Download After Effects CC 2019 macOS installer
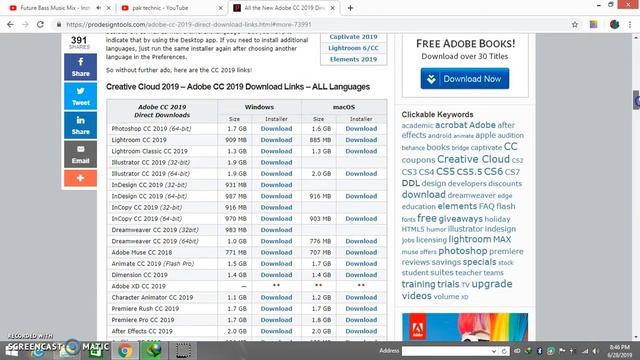 pos(361,331)
